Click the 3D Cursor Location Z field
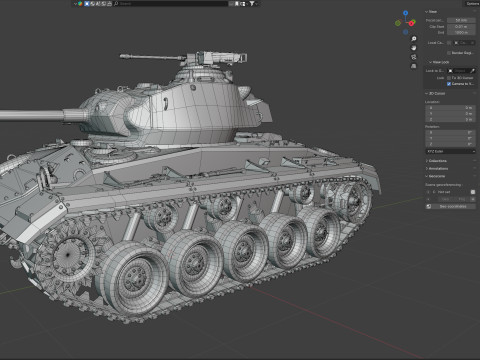This screenshot has height=360, width=480. (451, 119)
